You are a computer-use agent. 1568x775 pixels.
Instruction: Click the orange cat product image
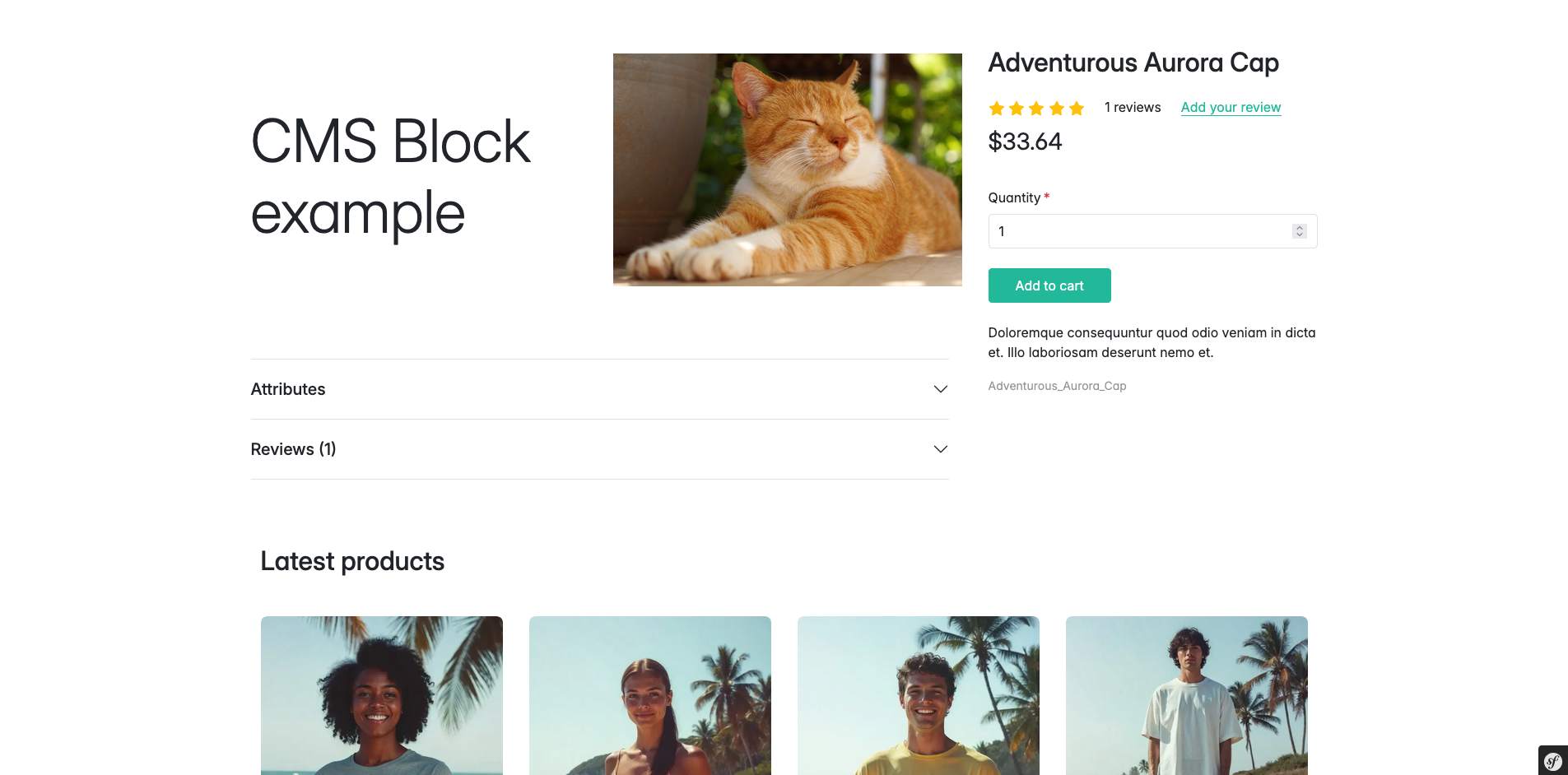coord(787,169)
